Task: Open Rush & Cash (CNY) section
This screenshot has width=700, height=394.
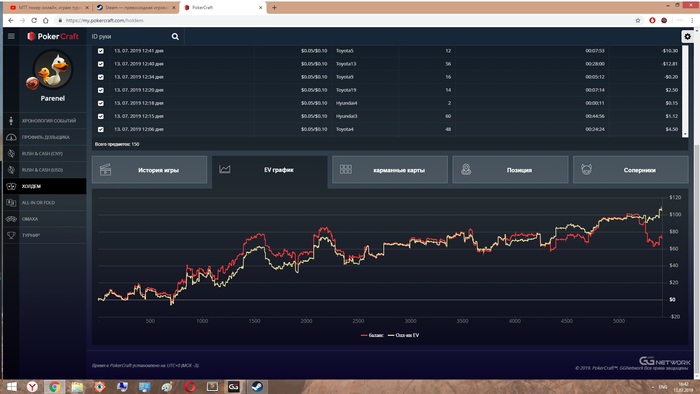Action: point(42,153)
